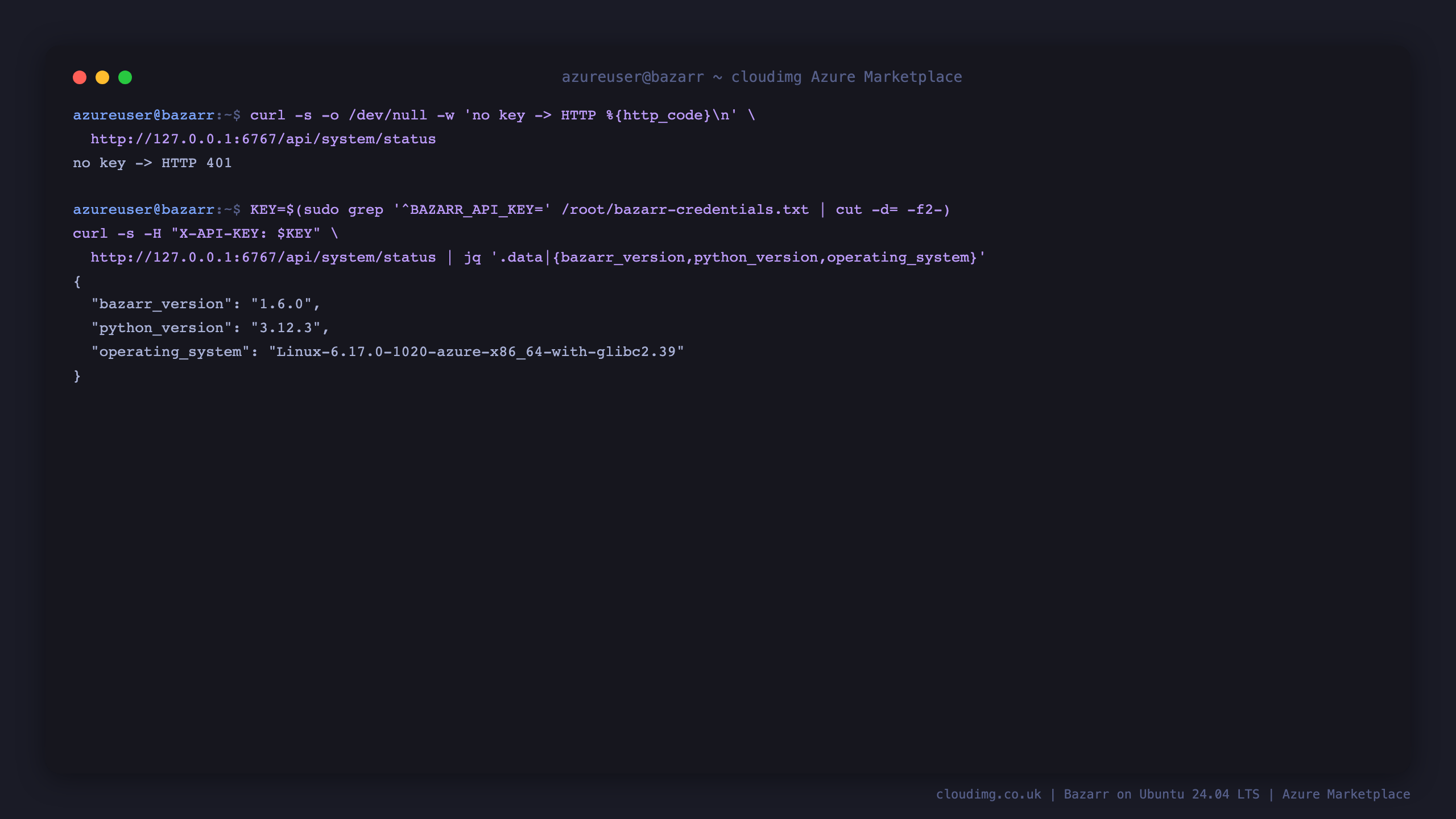The image size is (1456, 819).
Task: Click the "1.6.0" version value
Action: click(281, 304)
